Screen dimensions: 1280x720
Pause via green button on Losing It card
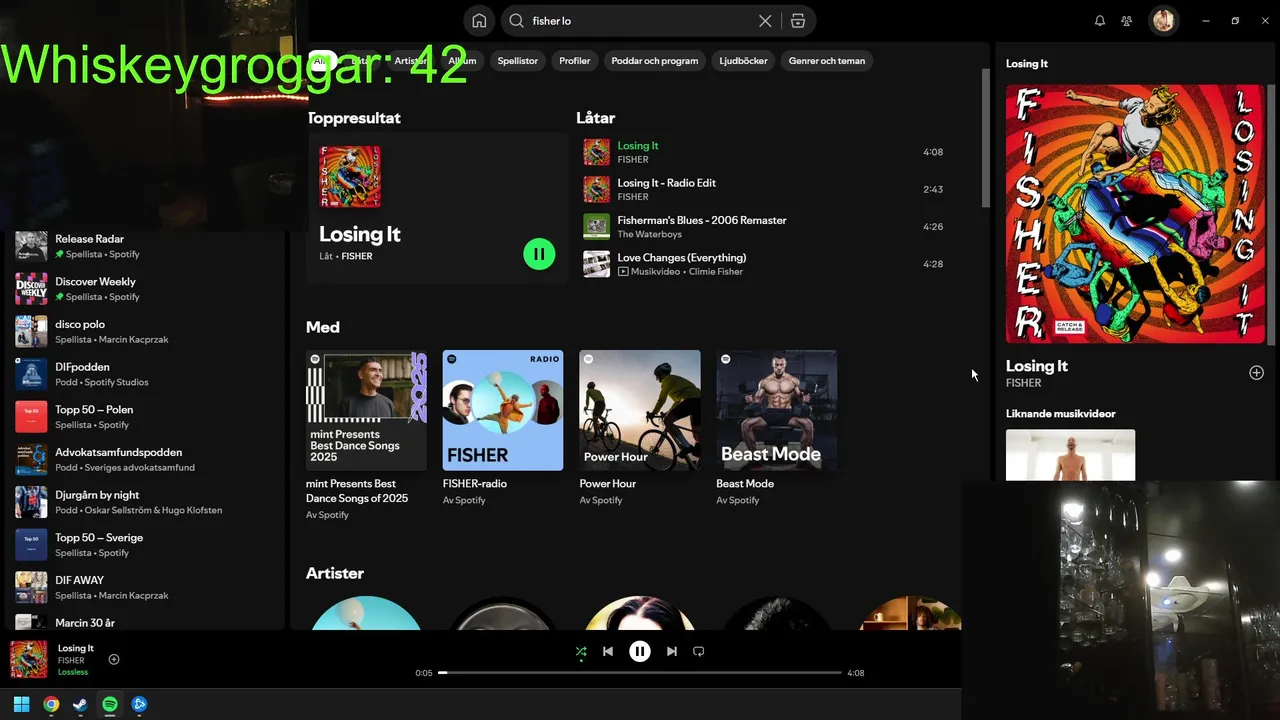point(539,254)
